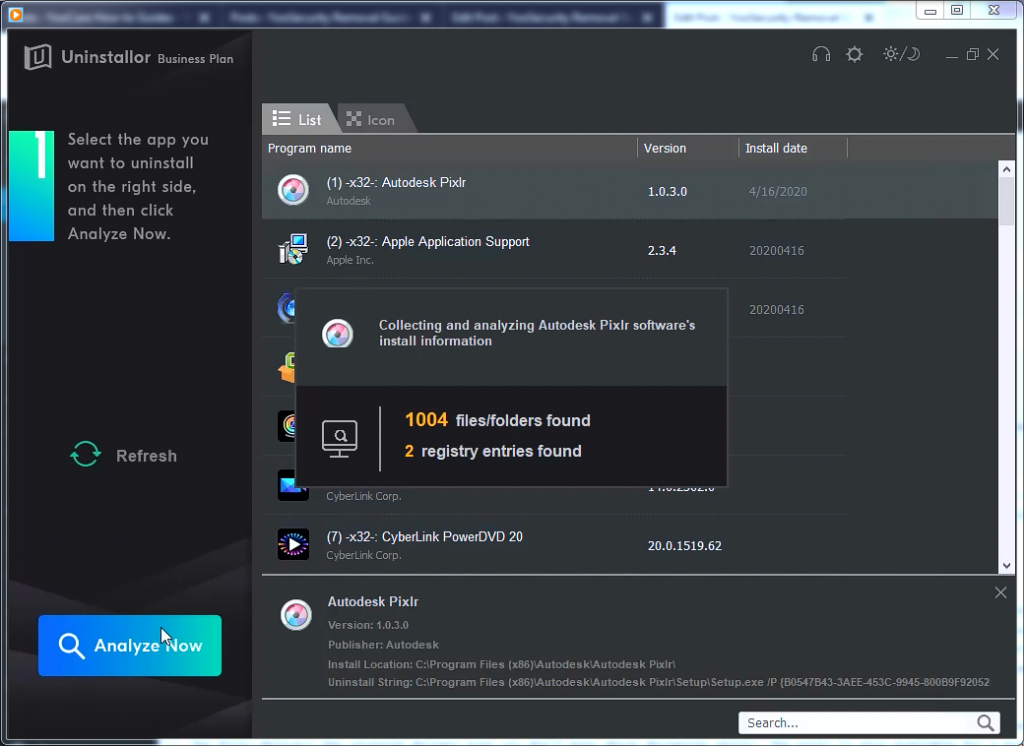Screen dimensions: 1024x746
Task: Click version 2.3.4 cell
Action: pos(662,251)
